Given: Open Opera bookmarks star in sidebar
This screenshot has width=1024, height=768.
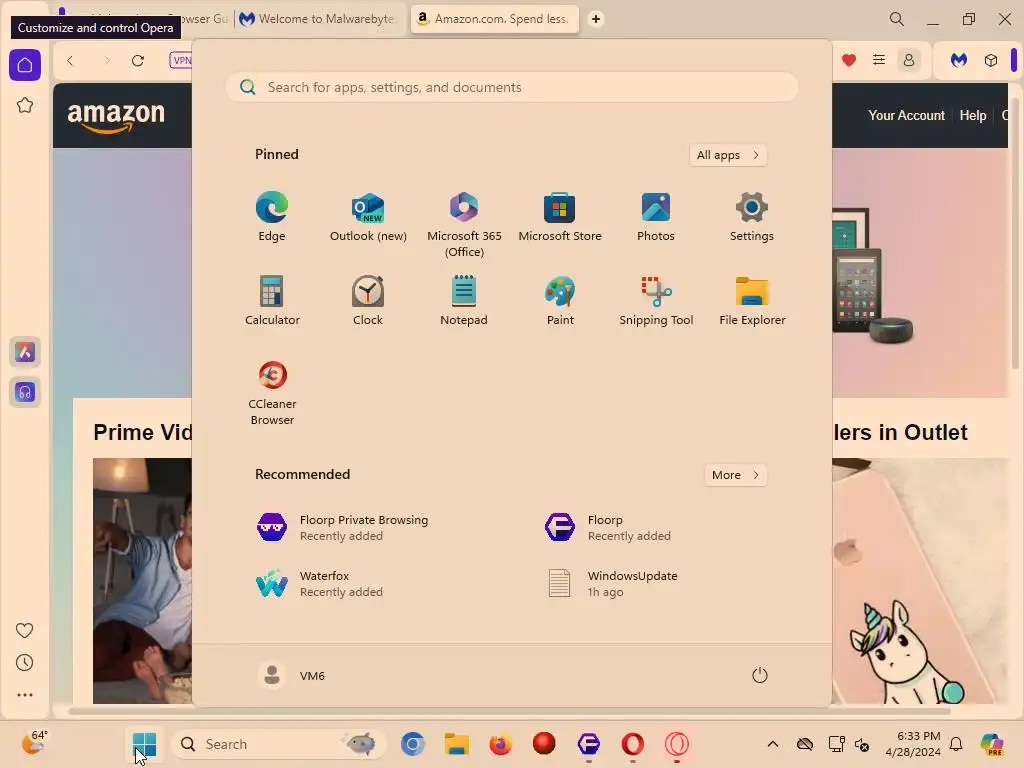Looking at the screenshot, I should tap(25, 105).
